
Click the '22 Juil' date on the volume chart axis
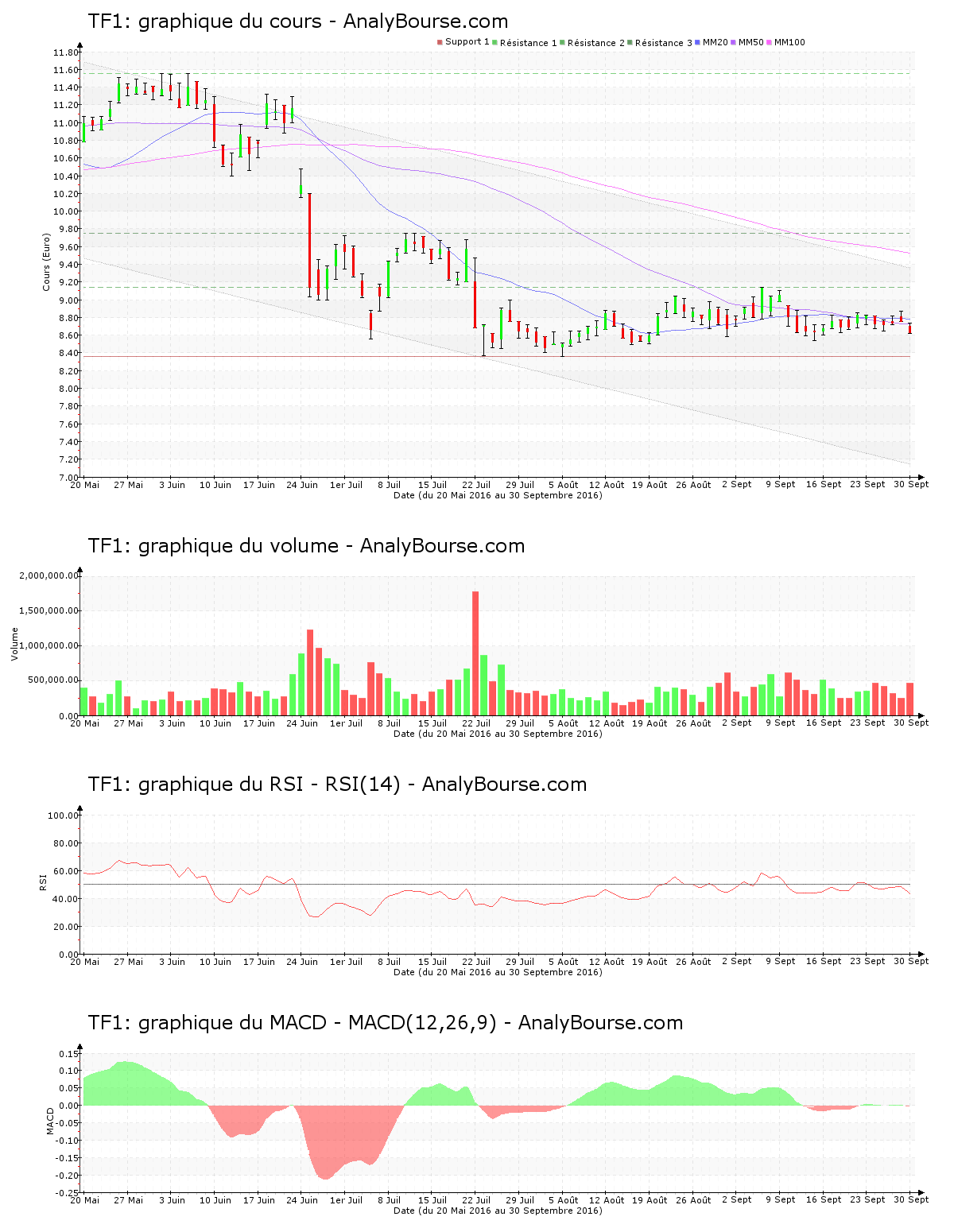pos(476,723)
